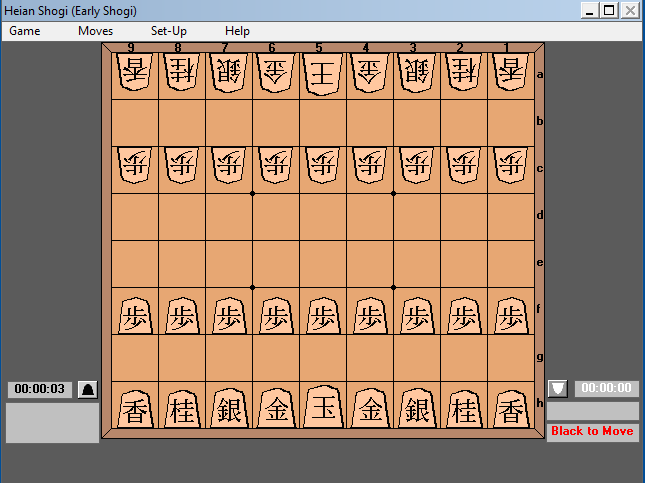Screen dimensions: 645x483
Task: Select White's pawn on 7c
Action: coord(229,165)
